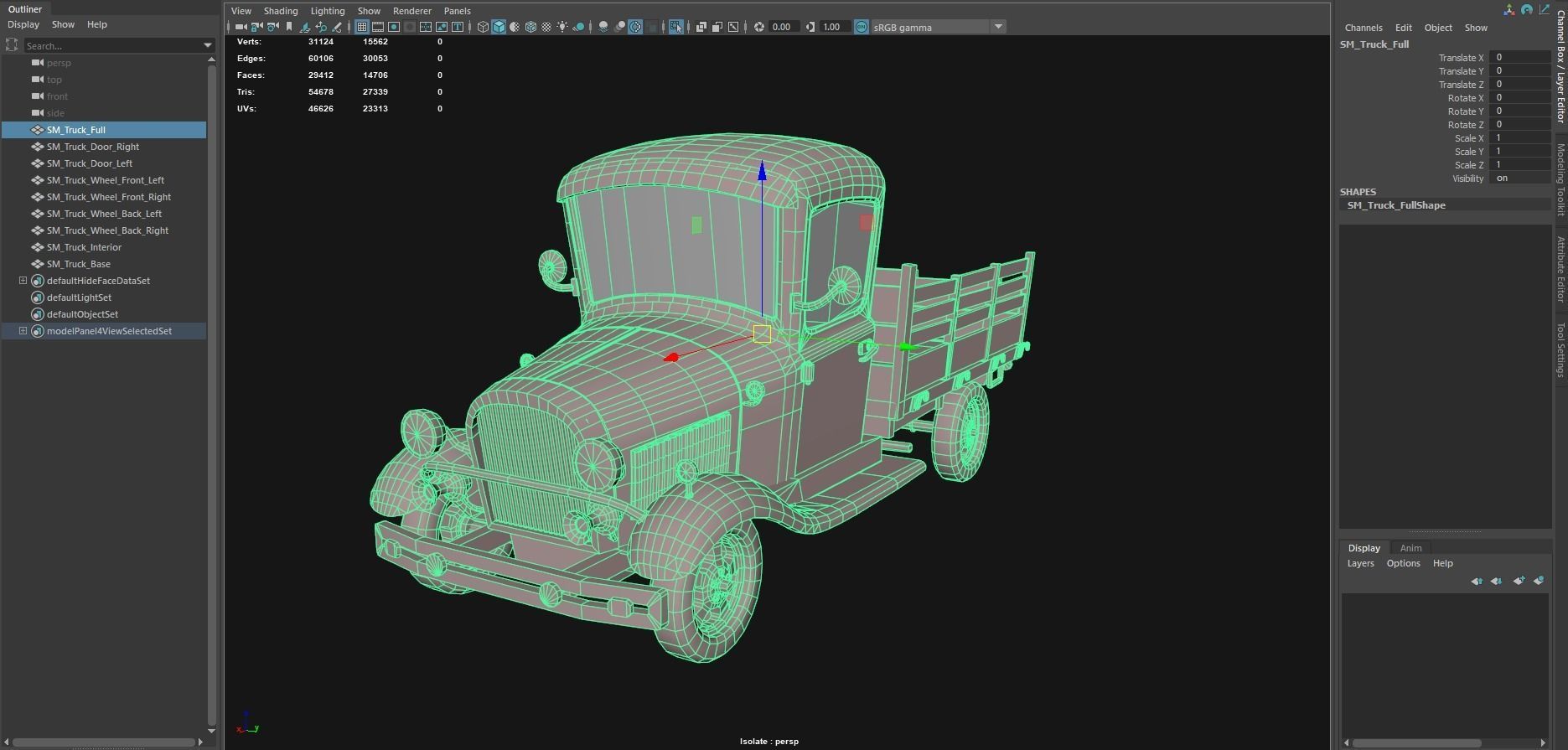Open the viewport Lighting menu

pos(328,11)
